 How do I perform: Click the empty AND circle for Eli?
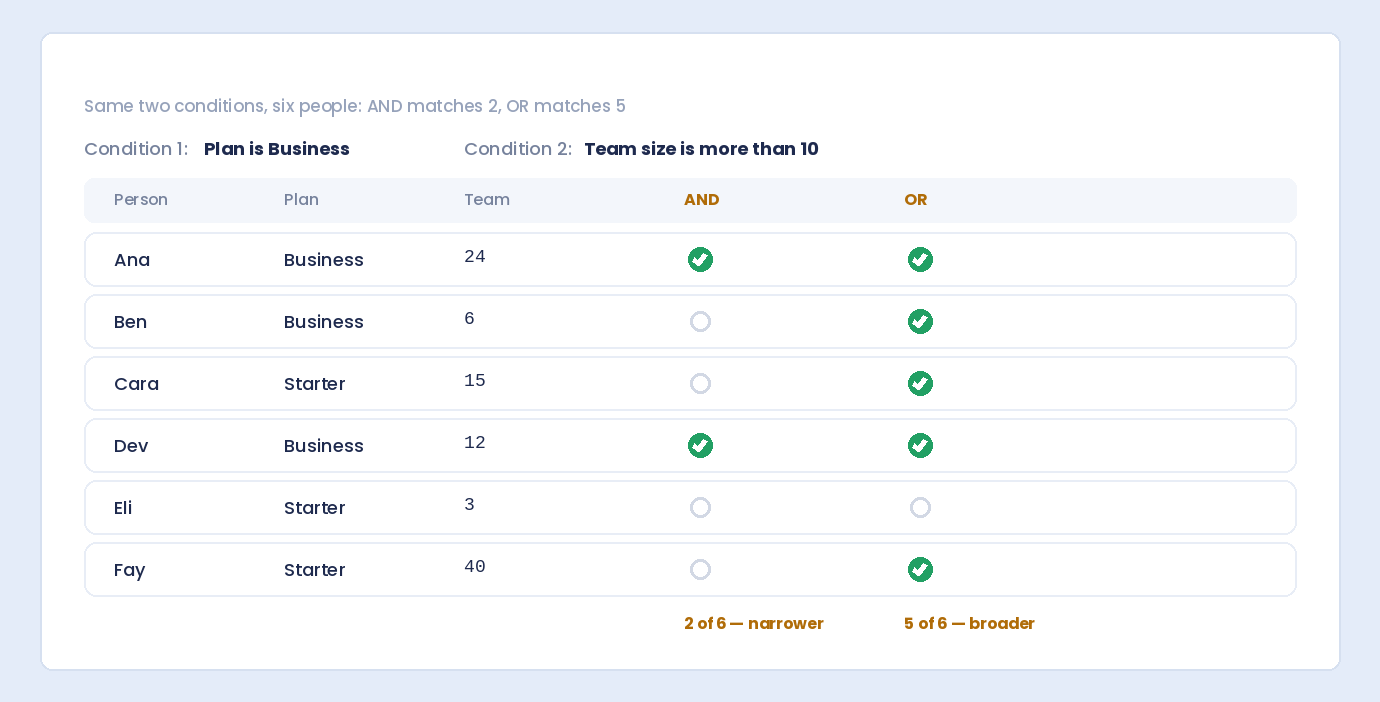(x=700, y=508)
